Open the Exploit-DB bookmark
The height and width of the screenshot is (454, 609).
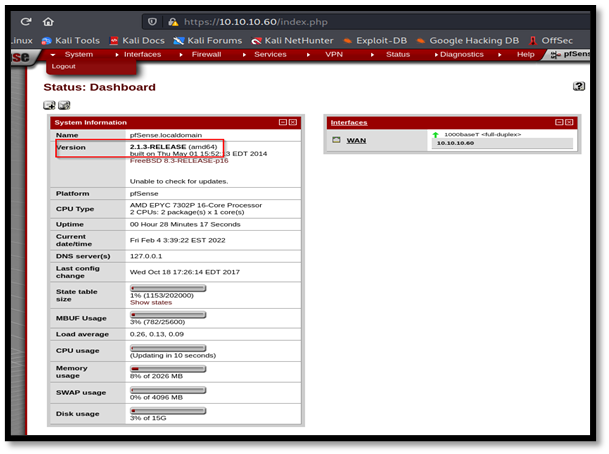pos(375,40)
